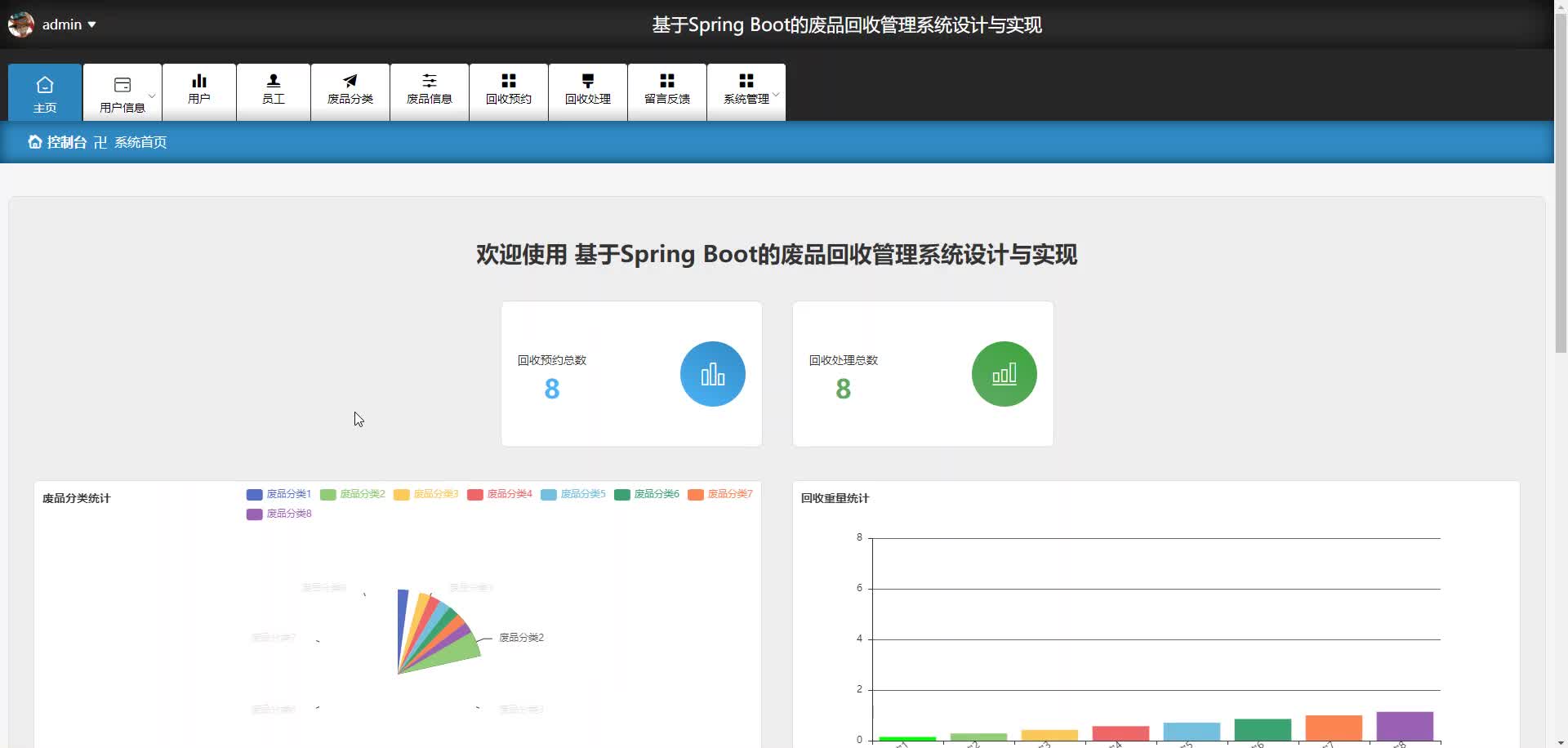Expand the admin dropdown arrow
1568x748 pixels.
click(x=91, y=25)
